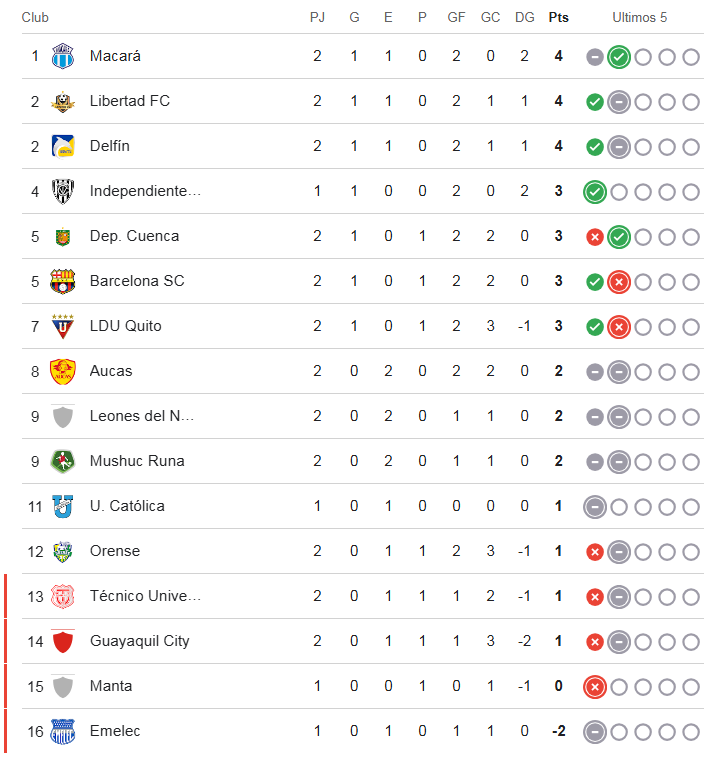
Task: Click the Aucas club crest icon
Action: (x=63, y=371)
